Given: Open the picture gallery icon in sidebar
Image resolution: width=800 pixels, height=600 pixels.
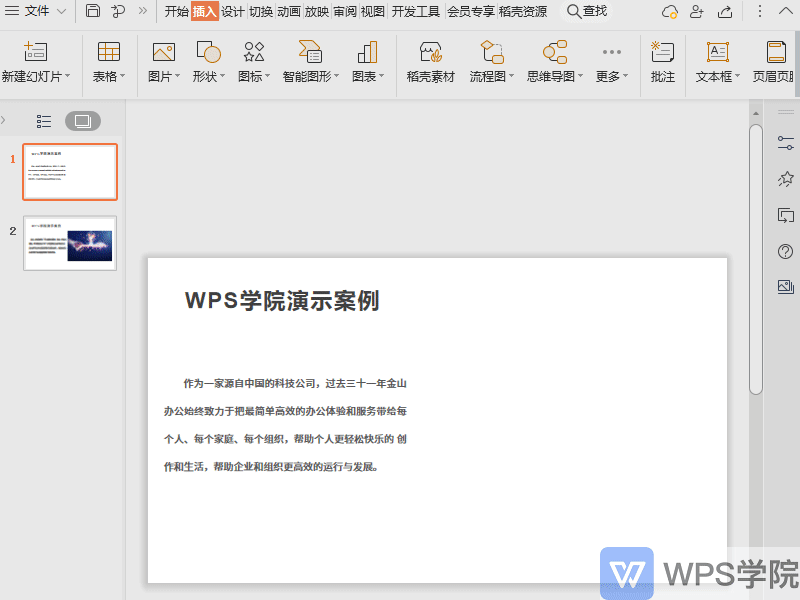Looking at the screenshot, I should tap(786, 287).
